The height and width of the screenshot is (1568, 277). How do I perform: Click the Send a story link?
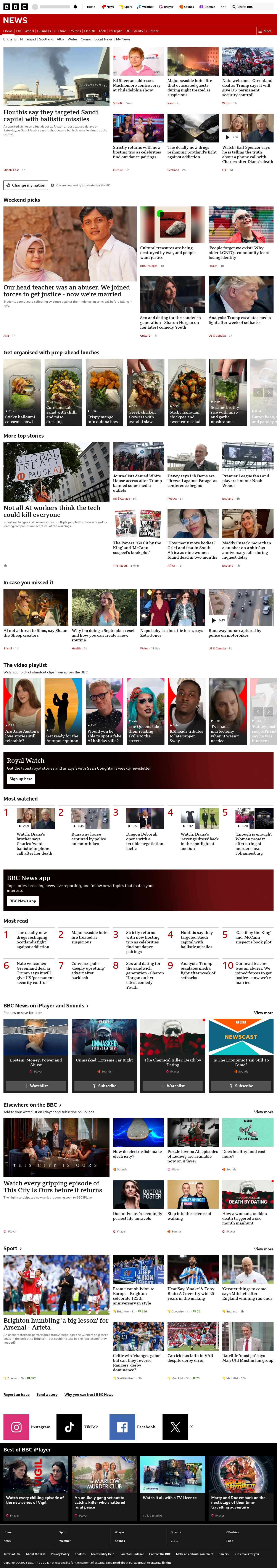pos(47,1395)
